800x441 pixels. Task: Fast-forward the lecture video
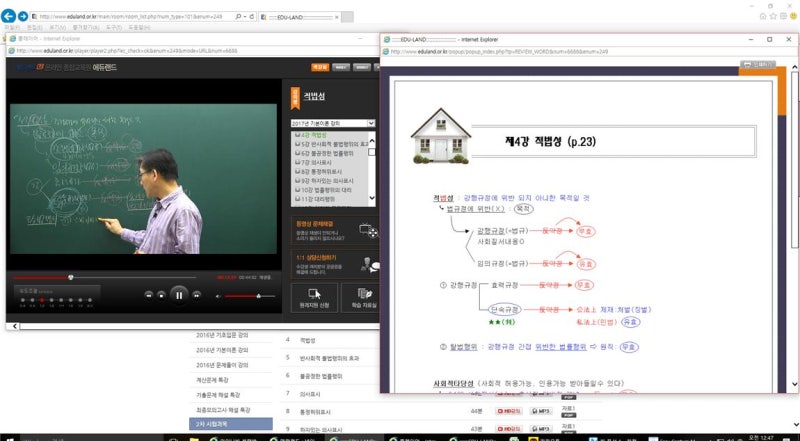(196, 295)
